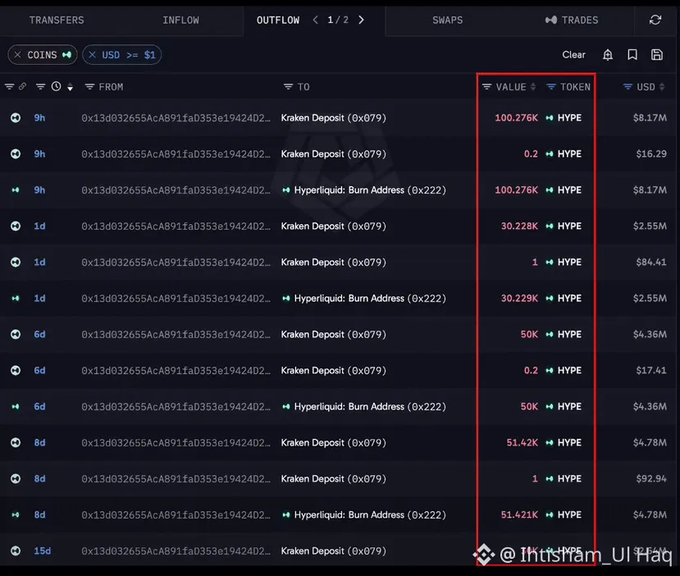
Task: Open sender address on 8d $92.94 row
Action: coord(176,479)
